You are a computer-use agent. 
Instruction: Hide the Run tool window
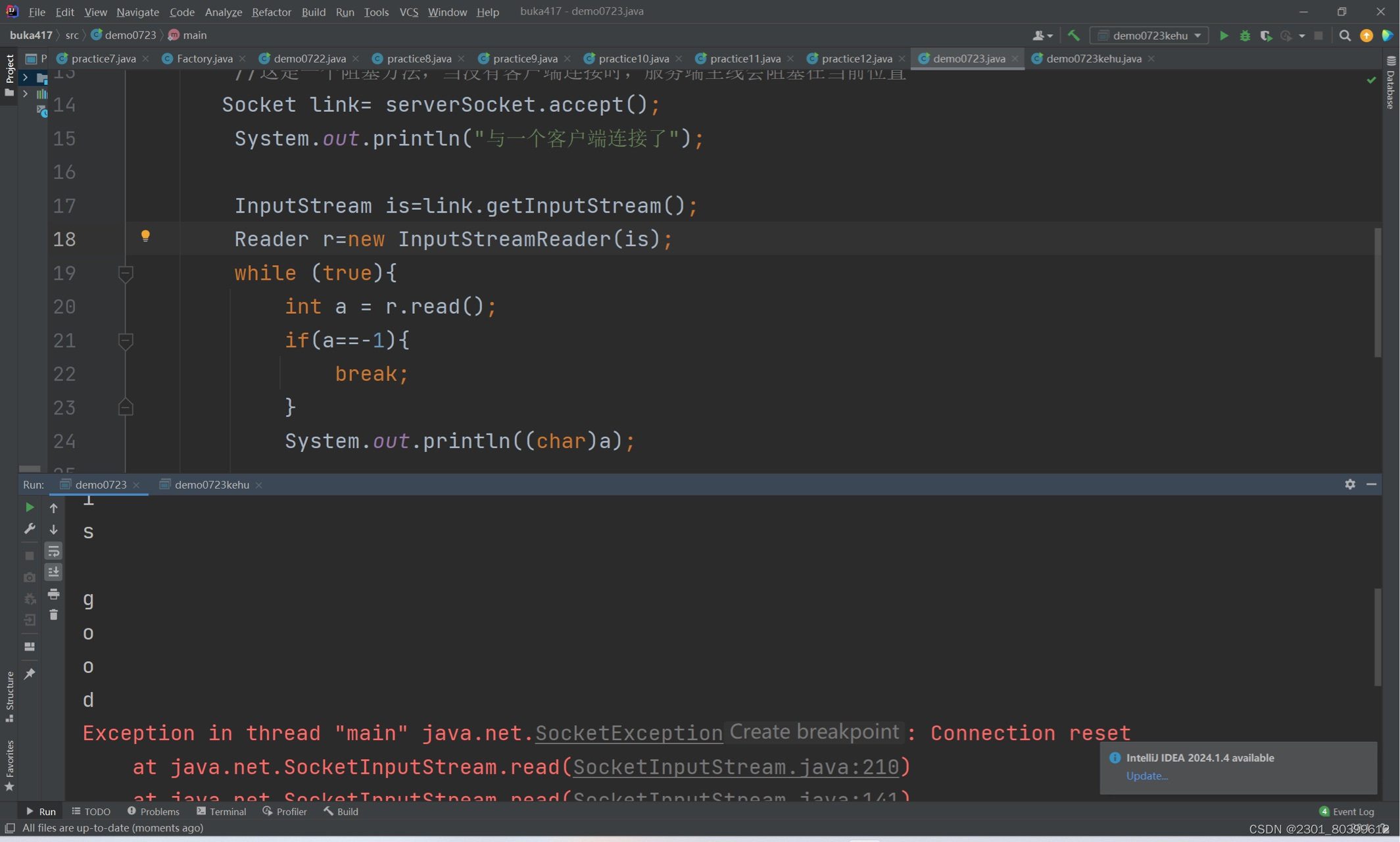pos(1371,484)
